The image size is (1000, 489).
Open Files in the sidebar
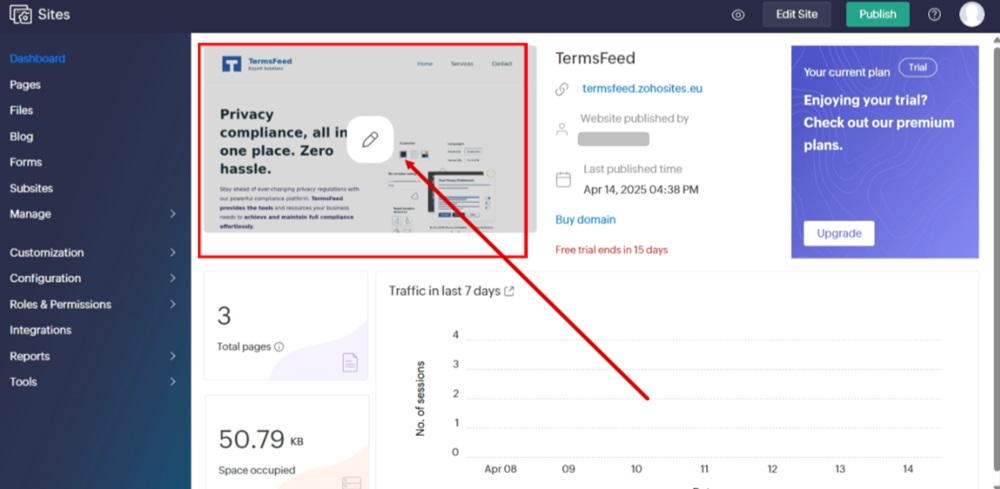click(x=21, y=110)
